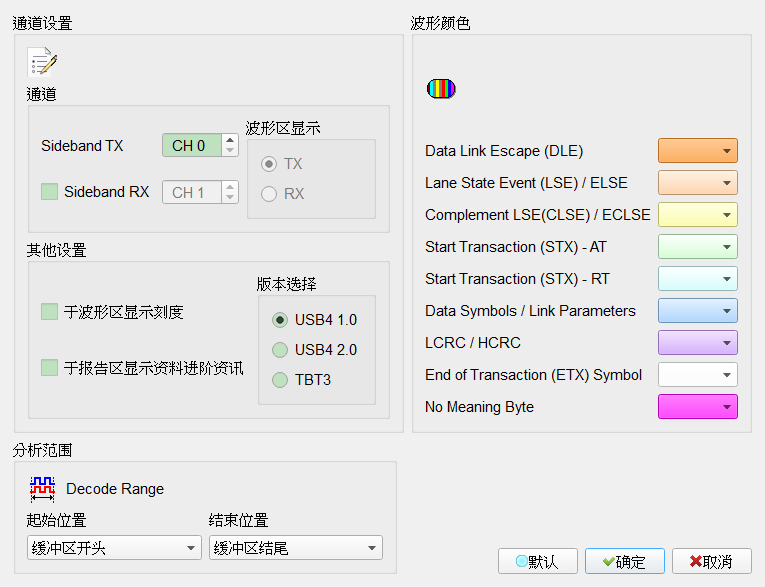Click the '波形区显示' group title
Image resolution: width=765 pixels, height=587 pixels.
[283, 128]
